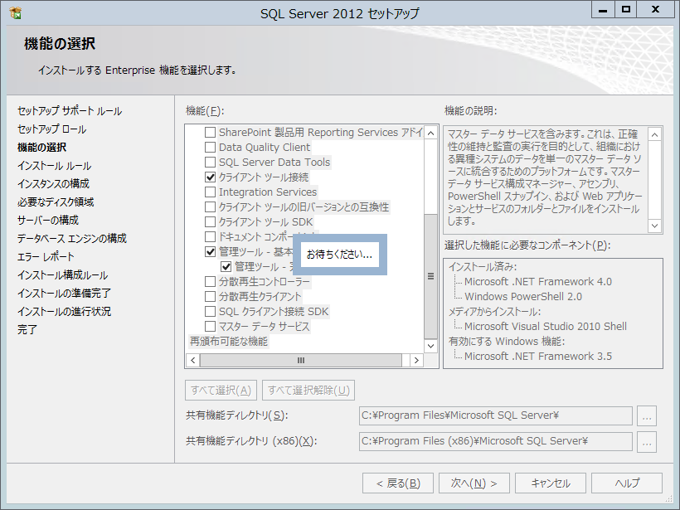
Task: Click すべて選択解除(U) button
Action: point(308,390)
